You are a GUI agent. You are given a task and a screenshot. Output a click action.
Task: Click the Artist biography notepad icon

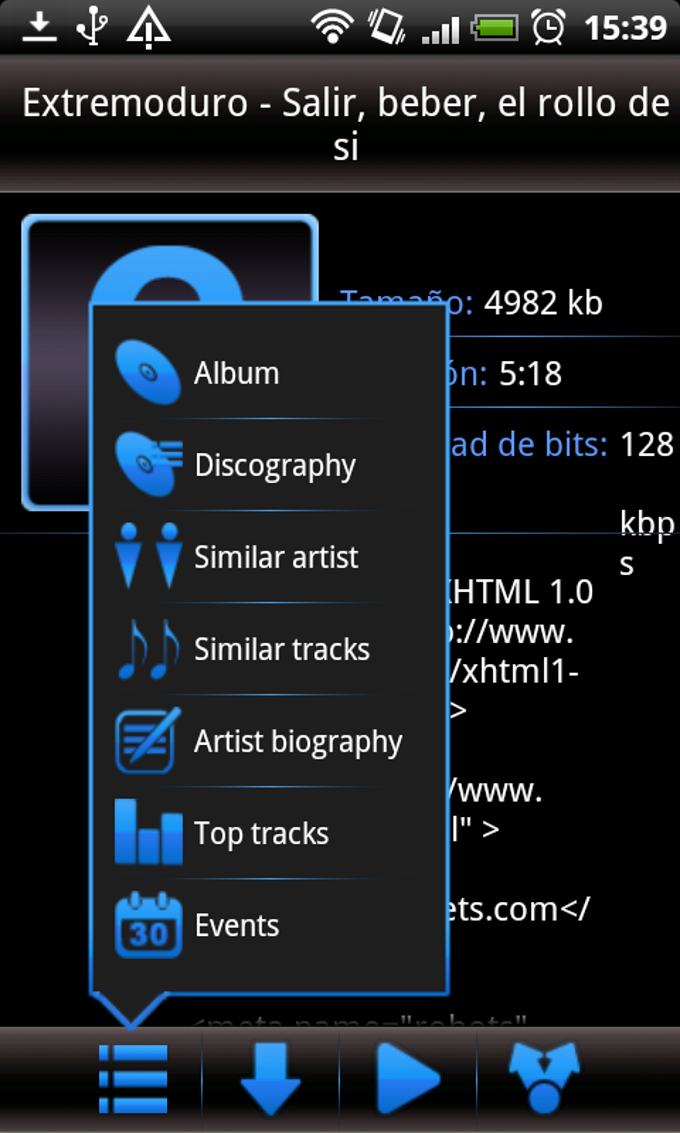(148, 741)
